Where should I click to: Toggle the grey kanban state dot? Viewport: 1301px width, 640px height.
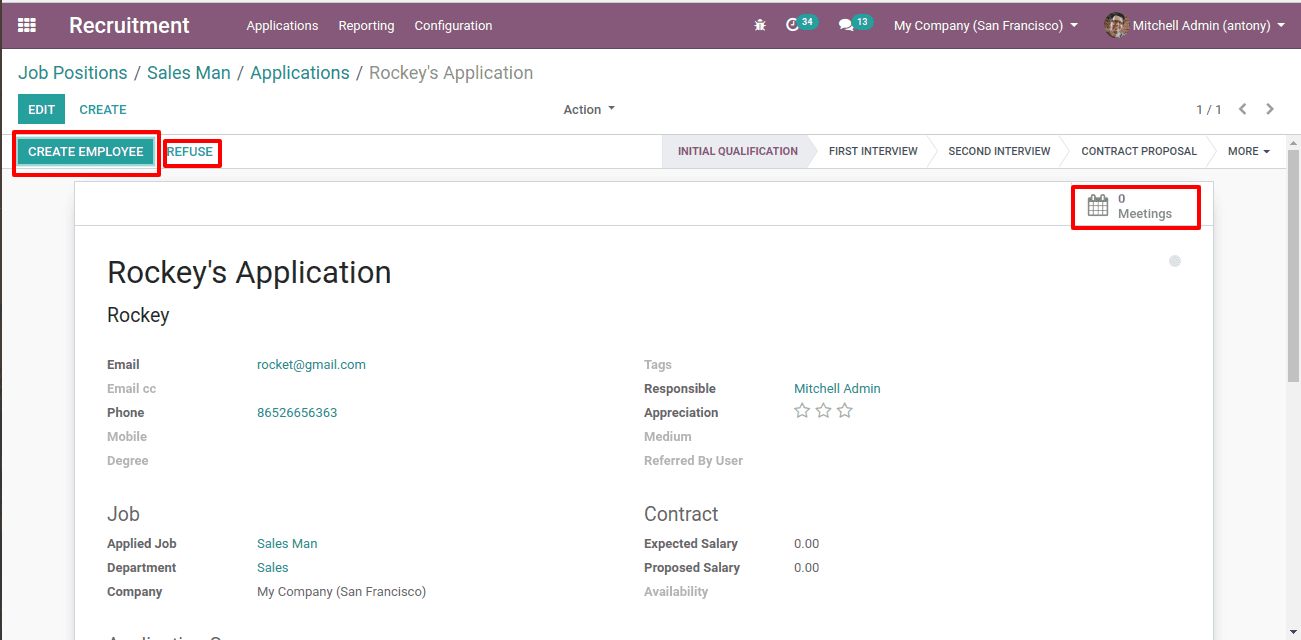tap(1175, 261)
